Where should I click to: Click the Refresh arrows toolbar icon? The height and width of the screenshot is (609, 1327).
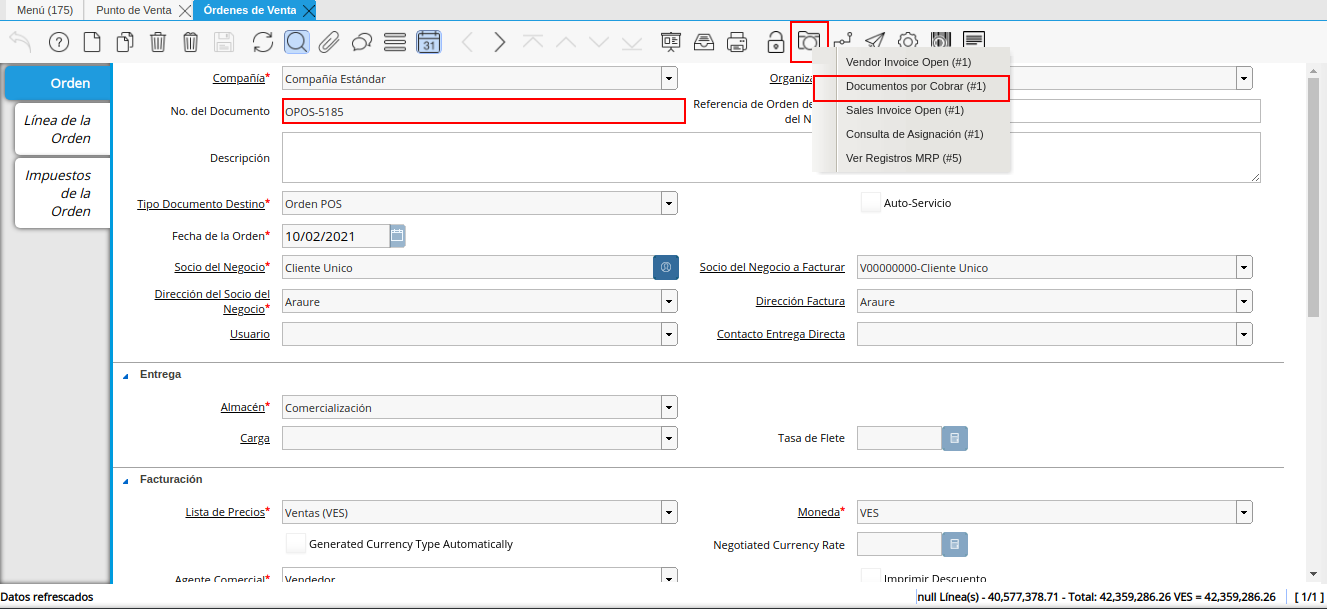[263, 42]
